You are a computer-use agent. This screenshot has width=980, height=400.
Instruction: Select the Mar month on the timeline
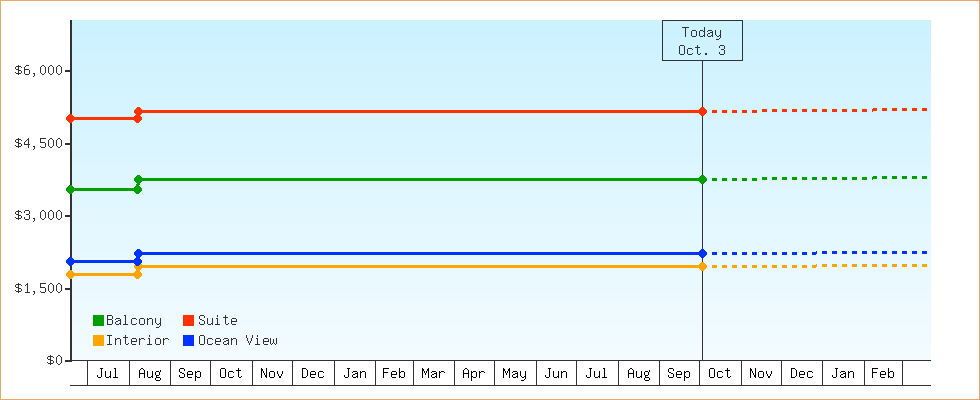pyautogui.click(x=433, y=374)
